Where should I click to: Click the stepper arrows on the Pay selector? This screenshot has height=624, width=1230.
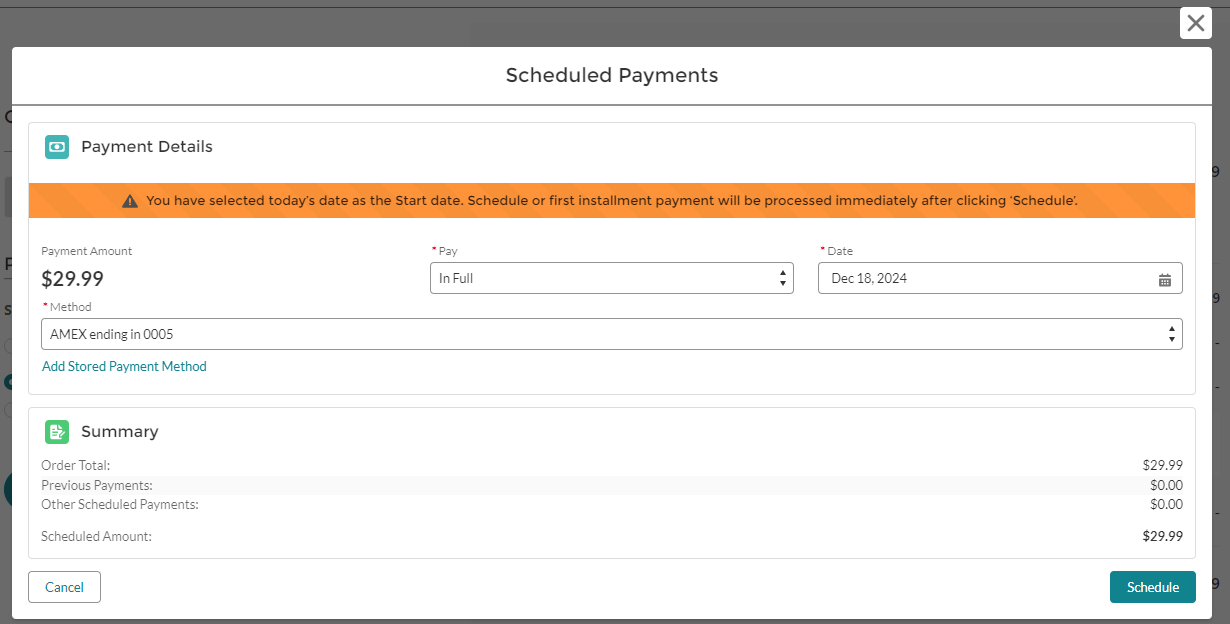pyautogui.click(x=782, y=278)
